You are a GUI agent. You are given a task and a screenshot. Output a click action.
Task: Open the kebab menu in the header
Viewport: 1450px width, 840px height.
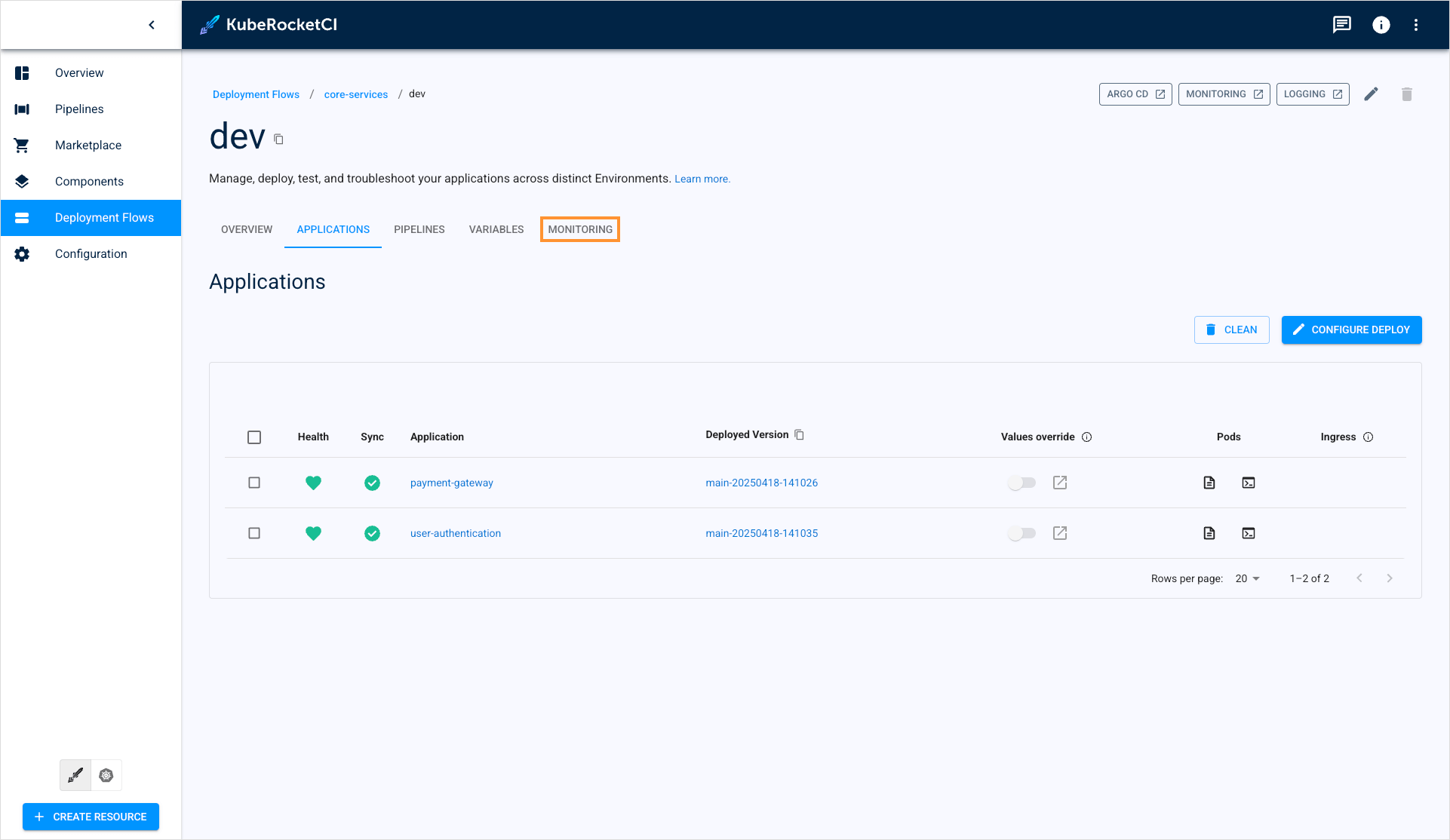point(1417,24)
